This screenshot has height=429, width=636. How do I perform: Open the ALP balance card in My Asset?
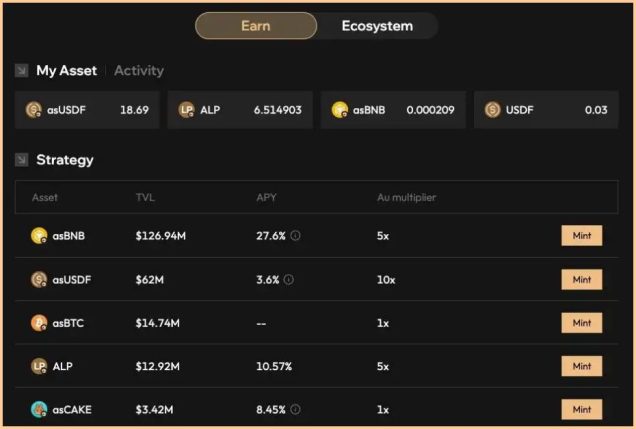tap(240, 110)
